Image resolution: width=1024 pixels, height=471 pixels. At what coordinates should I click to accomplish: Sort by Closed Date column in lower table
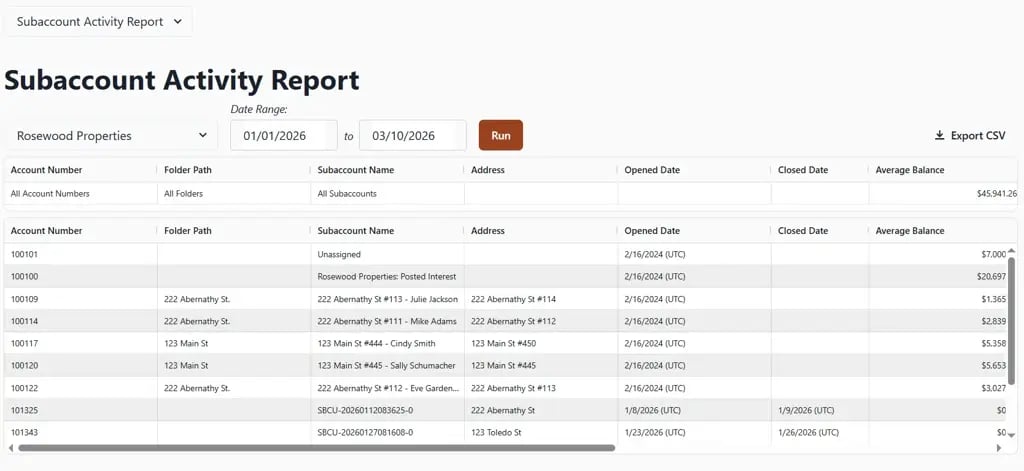[803, 231]
